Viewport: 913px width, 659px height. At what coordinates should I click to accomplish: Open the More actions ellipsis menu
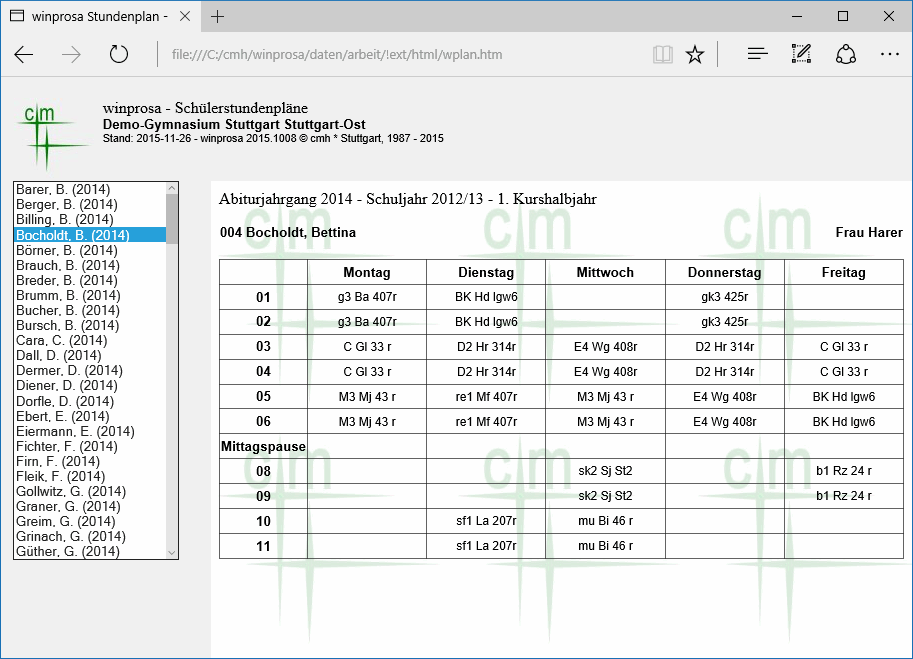890,54
